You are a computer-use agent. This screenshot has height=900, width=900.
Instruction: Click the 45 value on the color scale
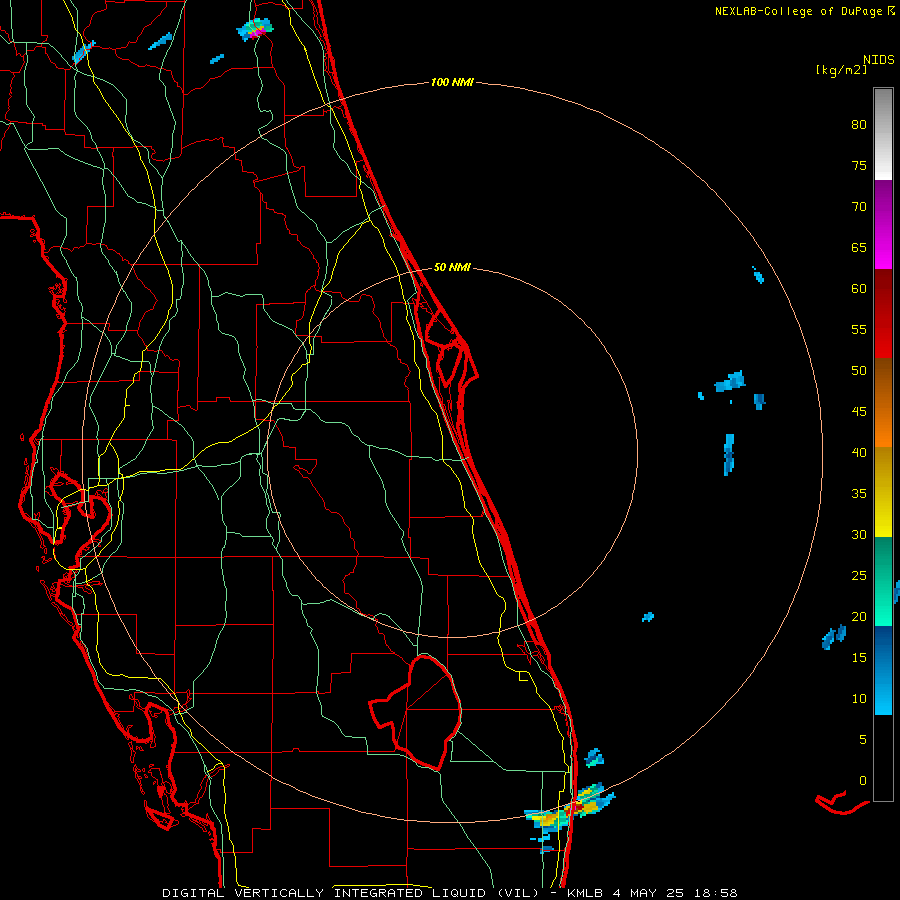pyautogui.click(x=859, y=412)
